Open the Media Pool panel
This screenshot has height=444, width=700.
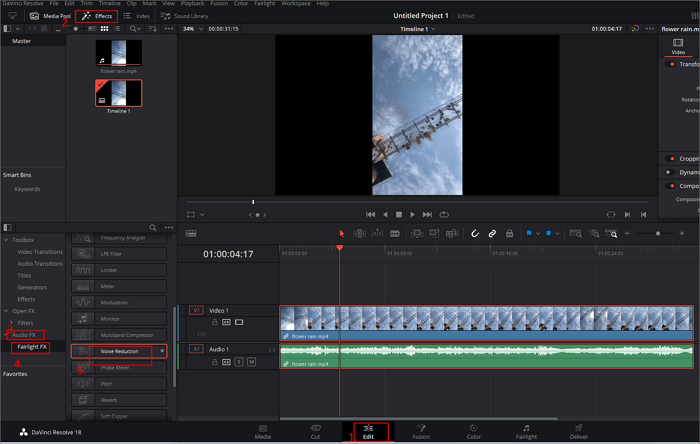pos(50,16)
